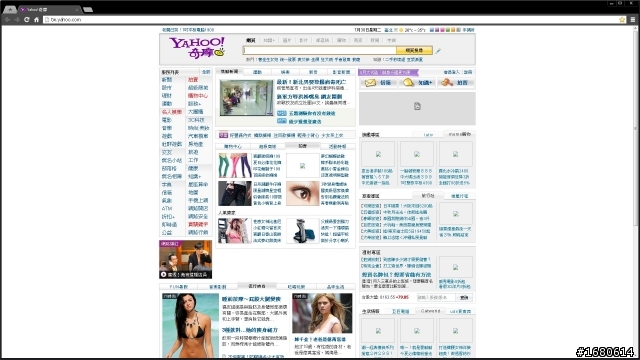Click the stock code input field

(436, 298)
